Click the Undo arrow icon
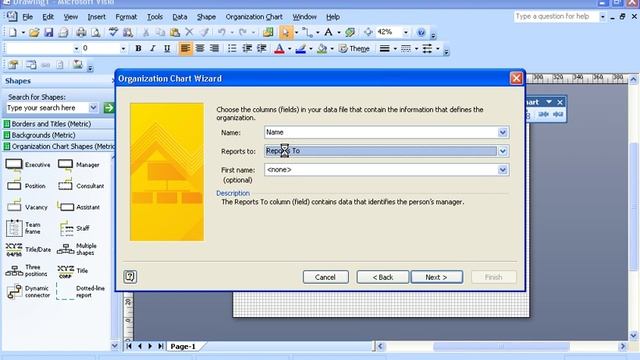The height and width of the screenshot is (360, 640). (x=221, y=32)
